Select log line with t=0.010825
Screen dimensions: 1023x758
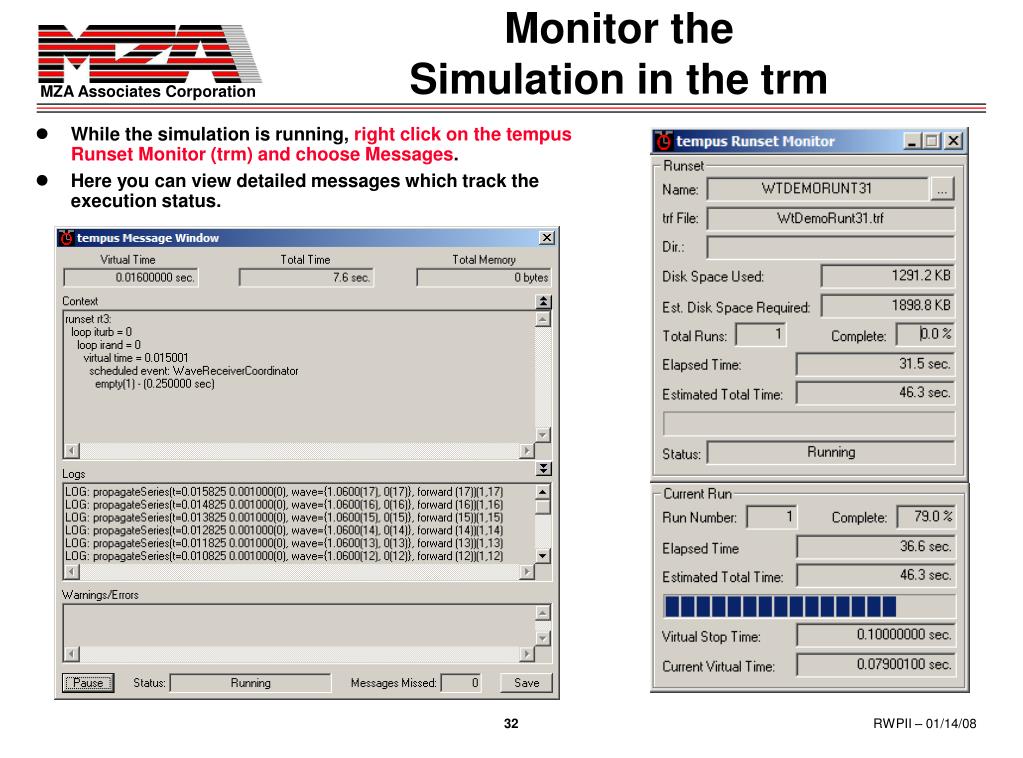pos(284,556)
